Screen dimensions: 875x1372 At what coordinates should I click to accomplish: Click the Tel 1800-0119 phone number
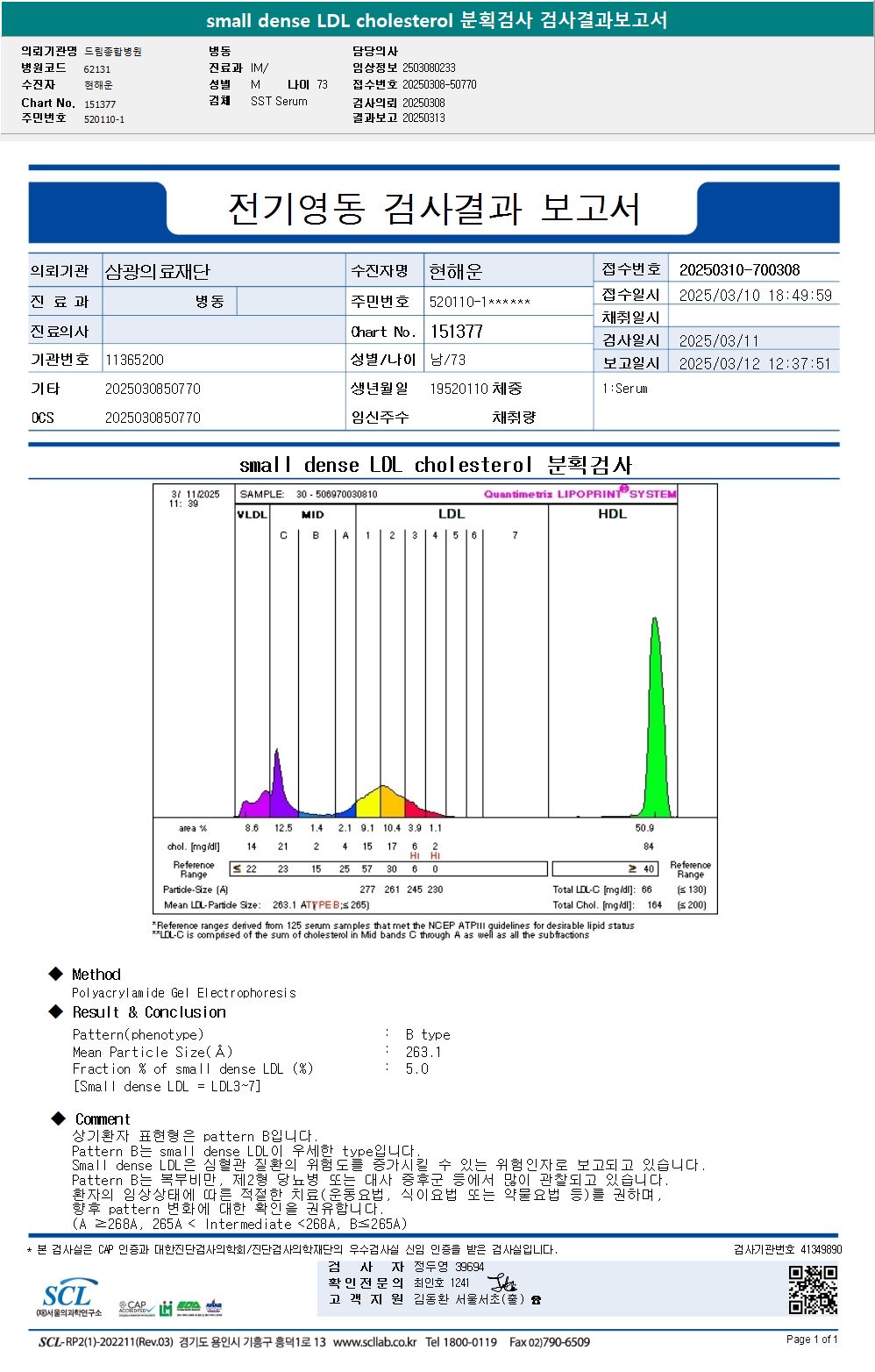point(461,1342)
